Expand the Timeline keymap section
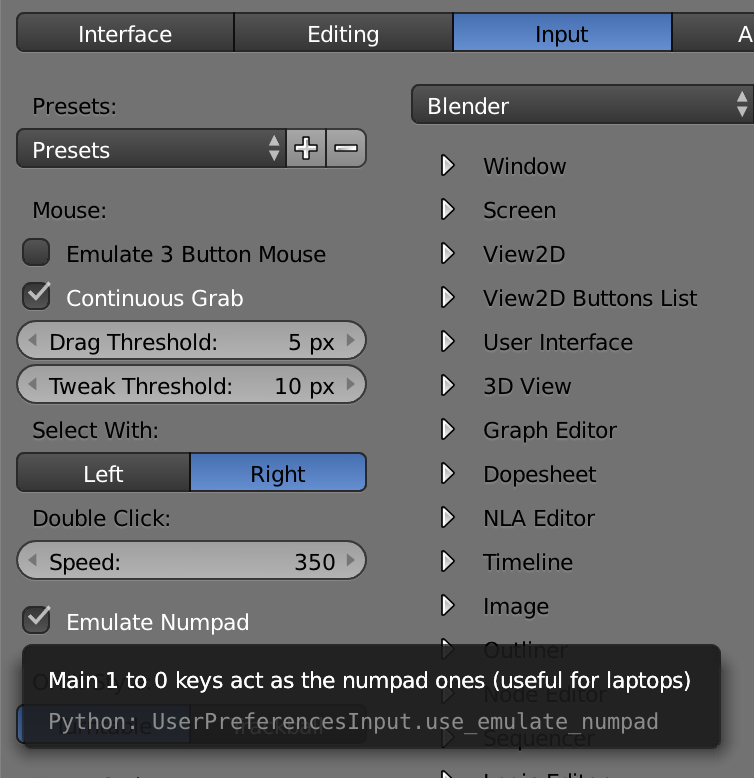 coord(448,562)
